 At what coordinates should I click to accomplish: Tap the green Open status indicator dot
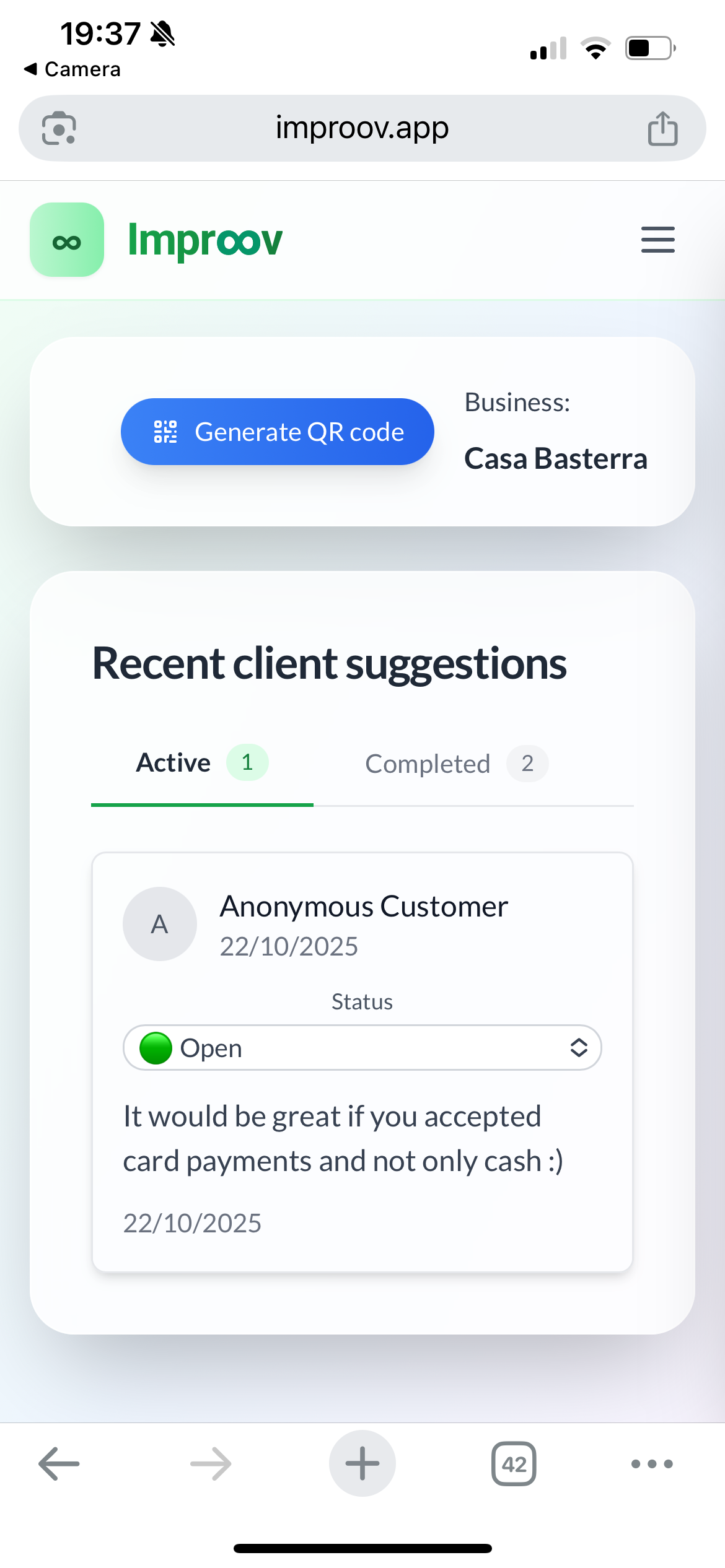156,1047
